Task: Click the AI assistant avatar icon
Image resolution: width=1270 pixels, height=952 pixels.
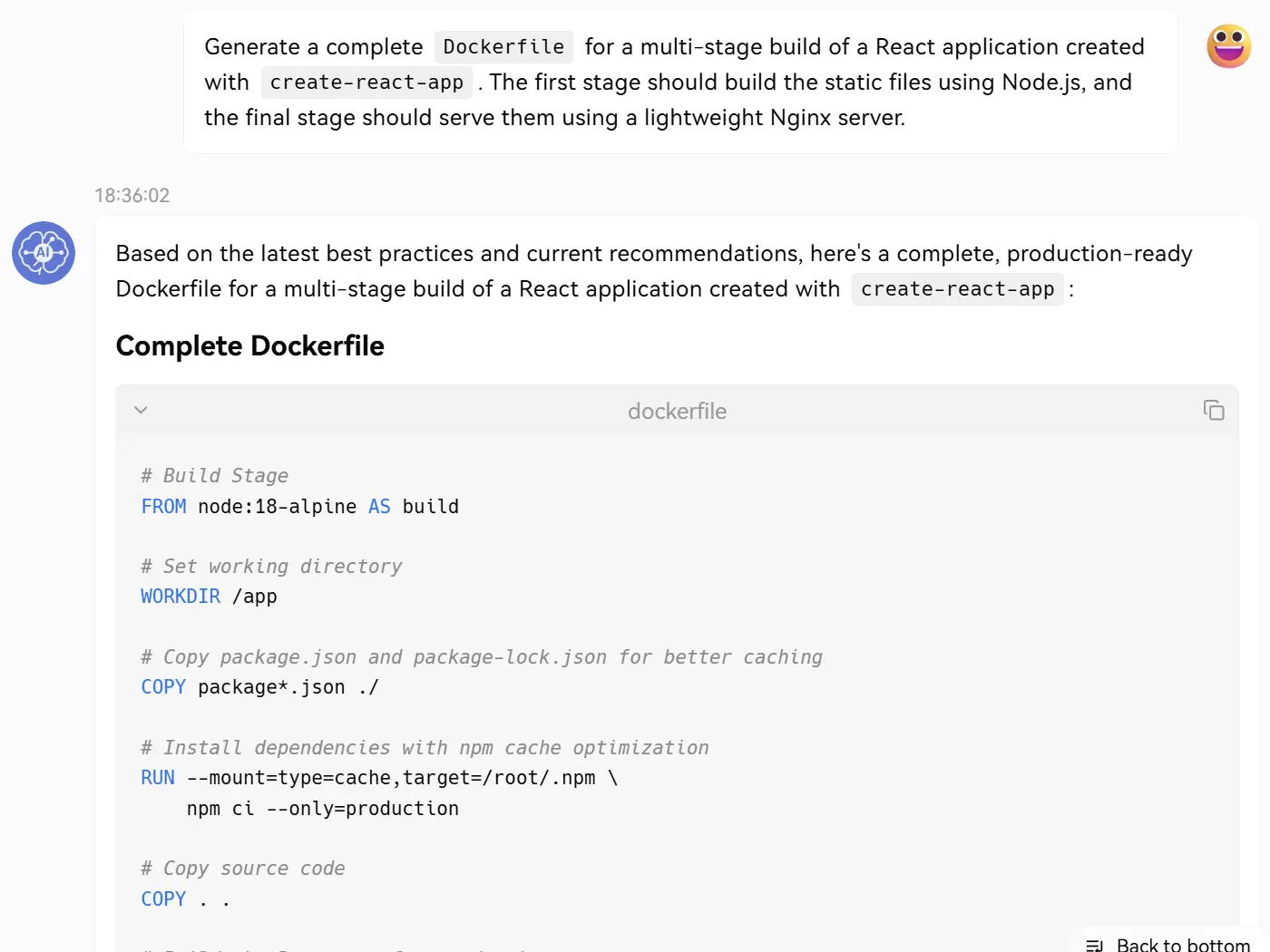Action: coord(44,253)
